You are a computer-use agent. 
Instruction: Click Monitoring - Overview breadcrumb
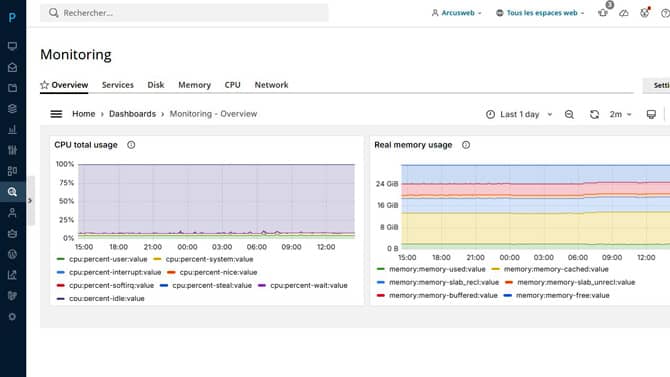pos(213,114)
